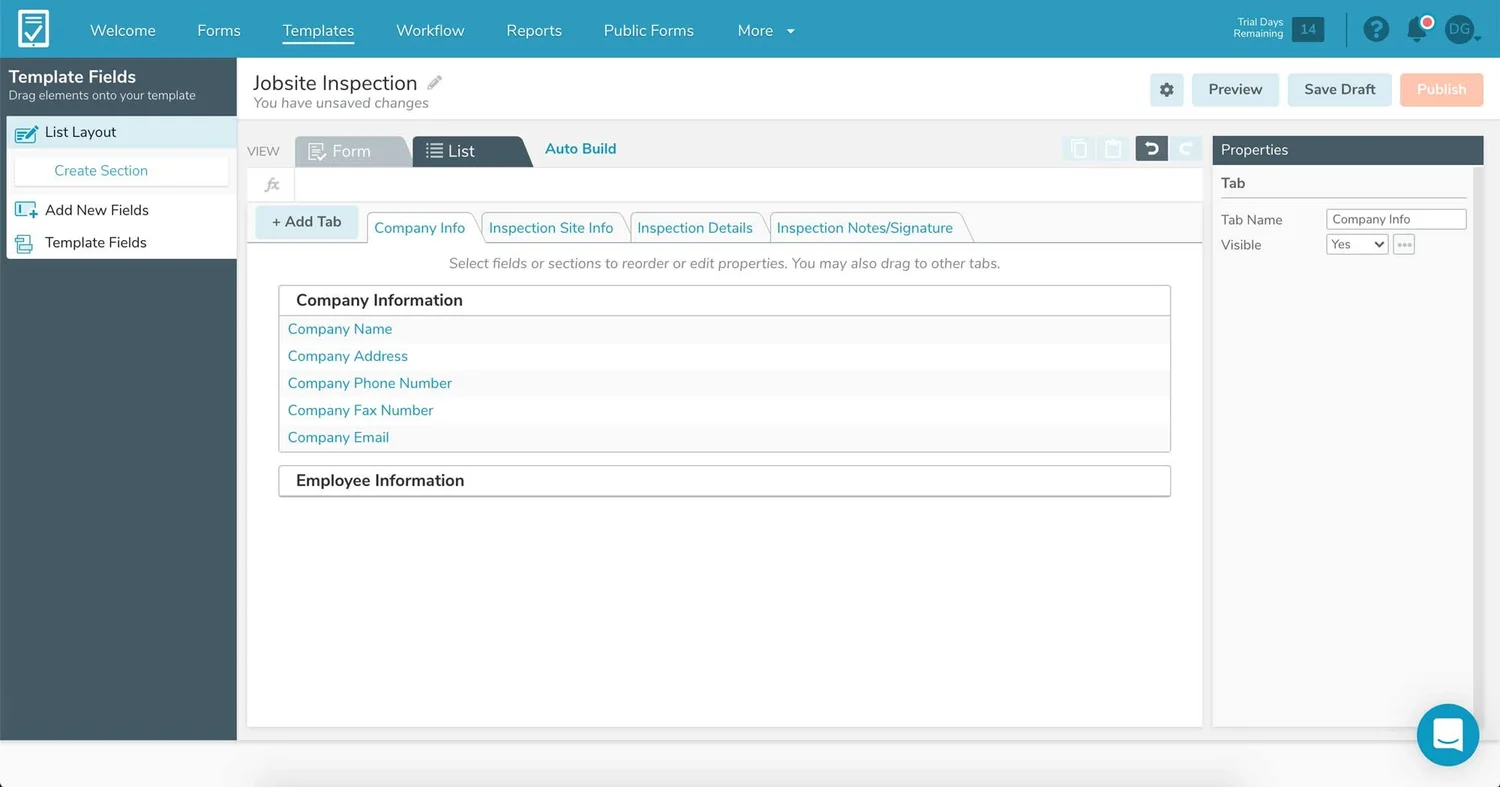Click Create Section in the sidebar

point(100,170)
